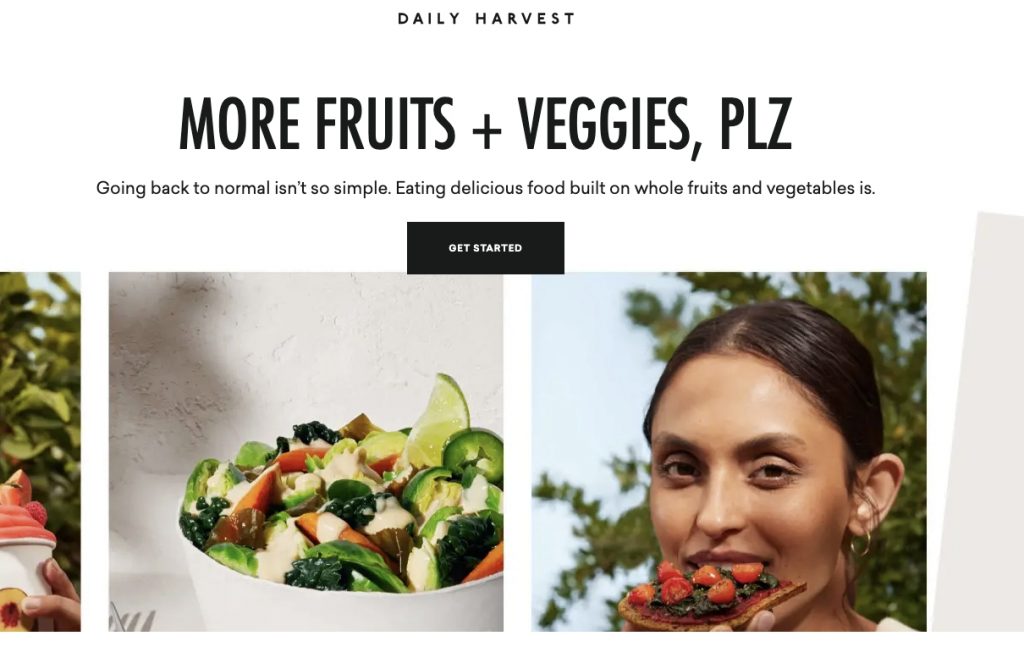This screenshot has width=1024, height=647.
Task: Open the salad bowl image
Action: 306,452
